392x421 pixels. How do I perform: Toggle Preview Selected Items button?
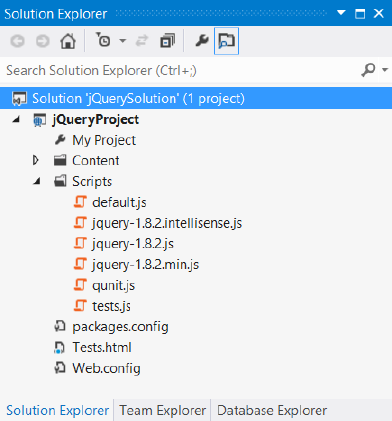(227, 41)
